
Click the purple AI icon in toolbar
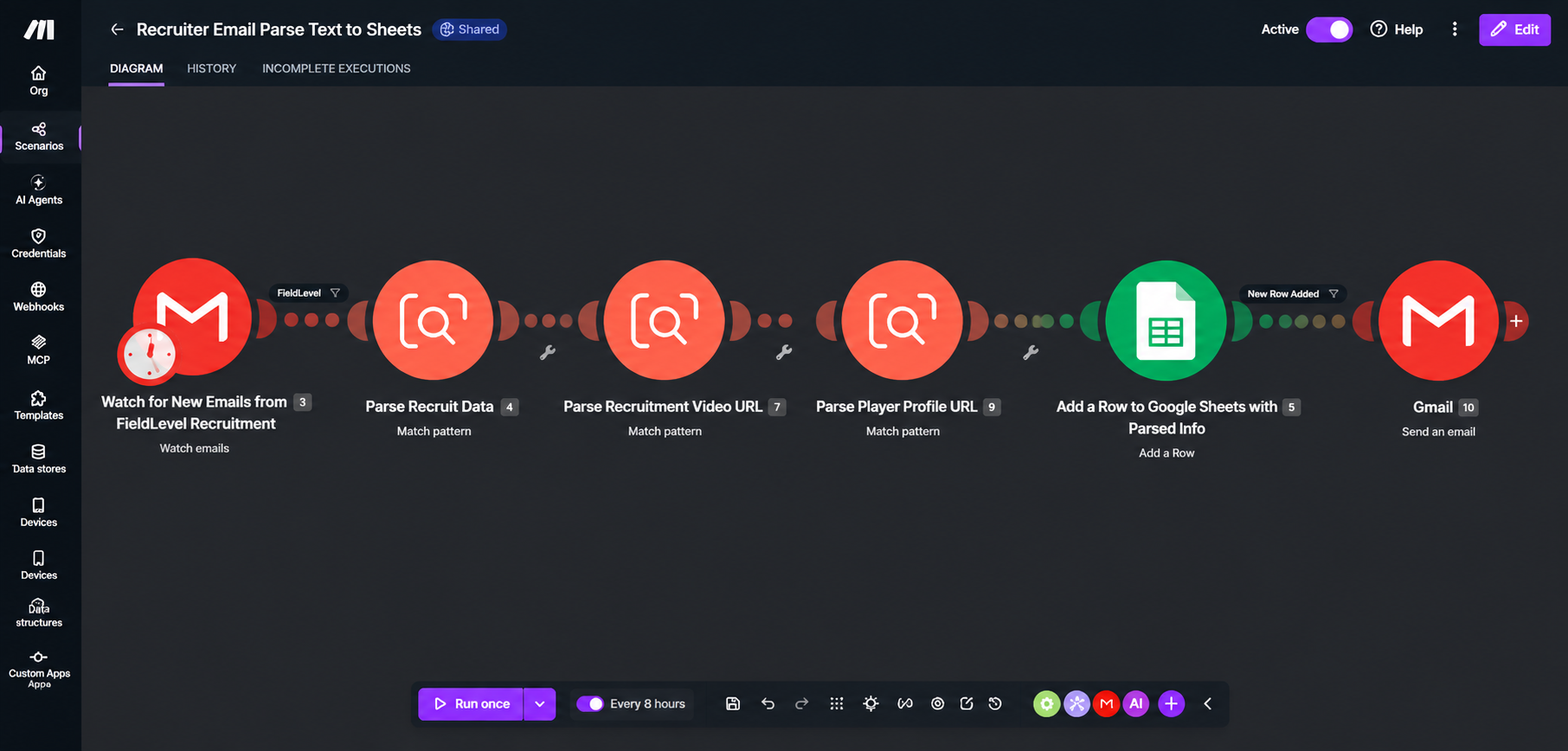[x=1136, y=704]
